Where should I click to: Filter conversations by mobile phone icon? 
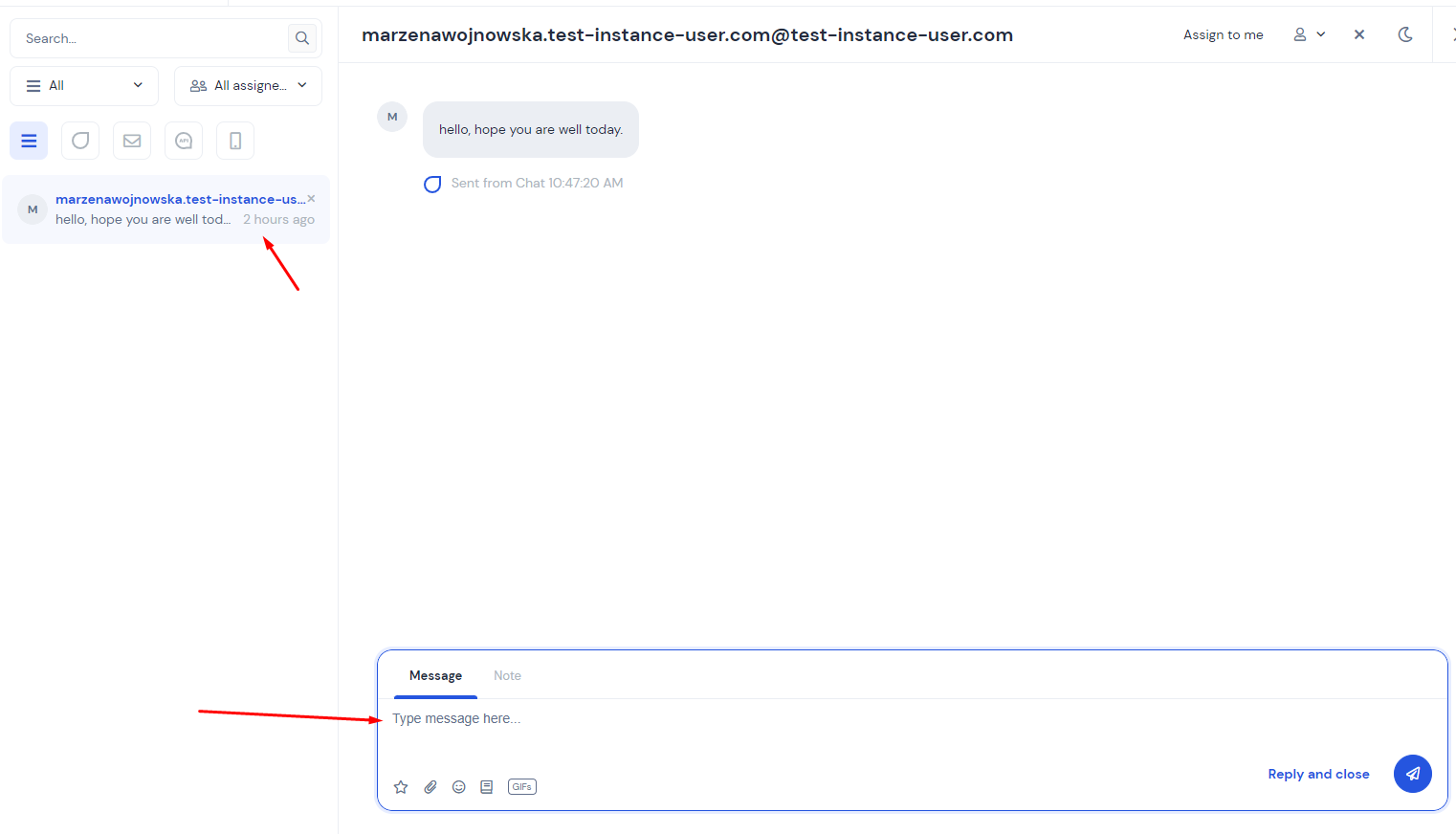coord(235,141)
